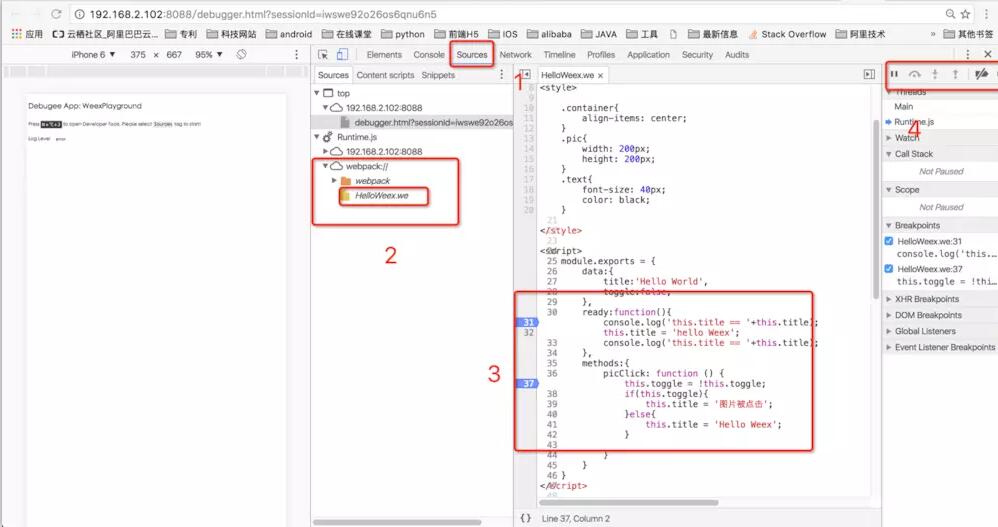Open Stack Overflow bookmark
998x527 pixels.
787,34
